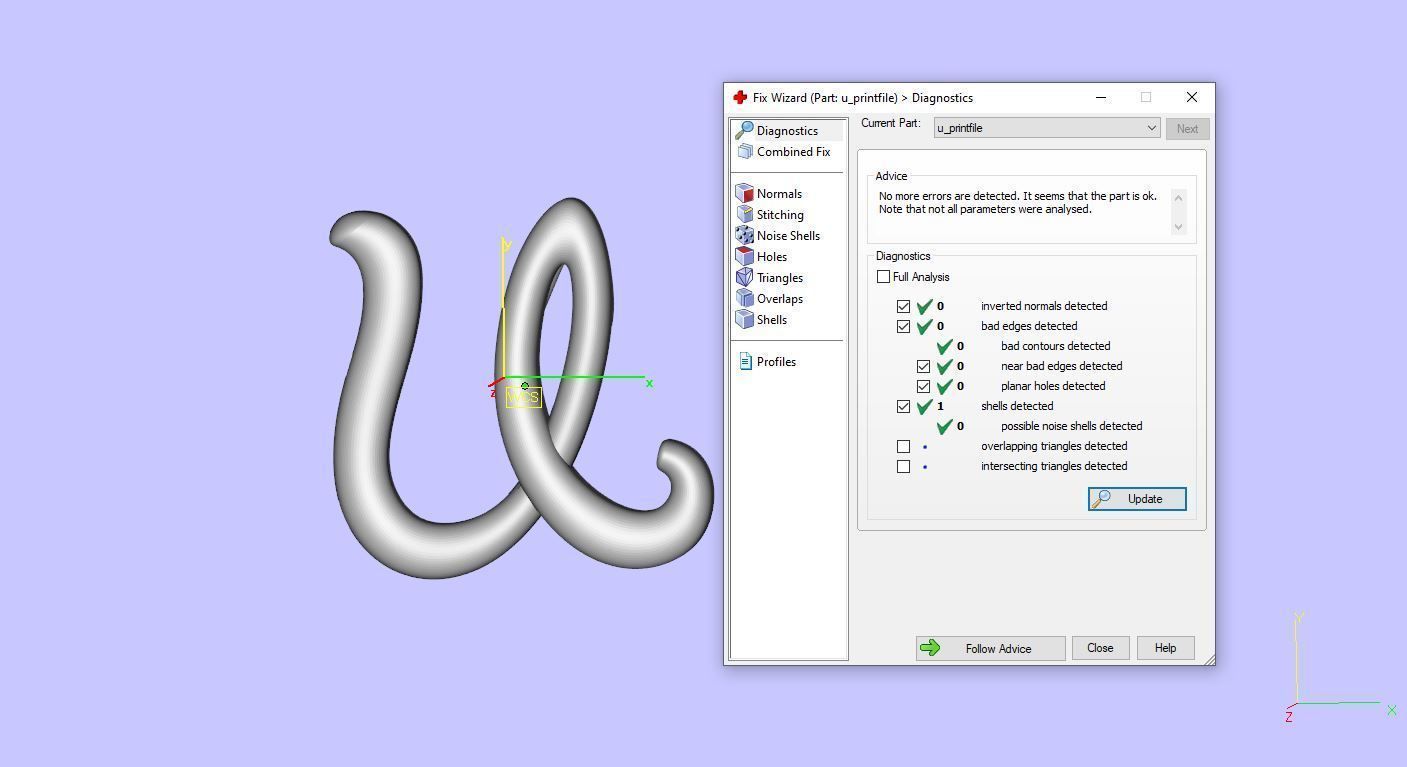1407x767 pixels.
Task: Go to Holes page label
Action: pyautogui.click(x=772, y=257)
